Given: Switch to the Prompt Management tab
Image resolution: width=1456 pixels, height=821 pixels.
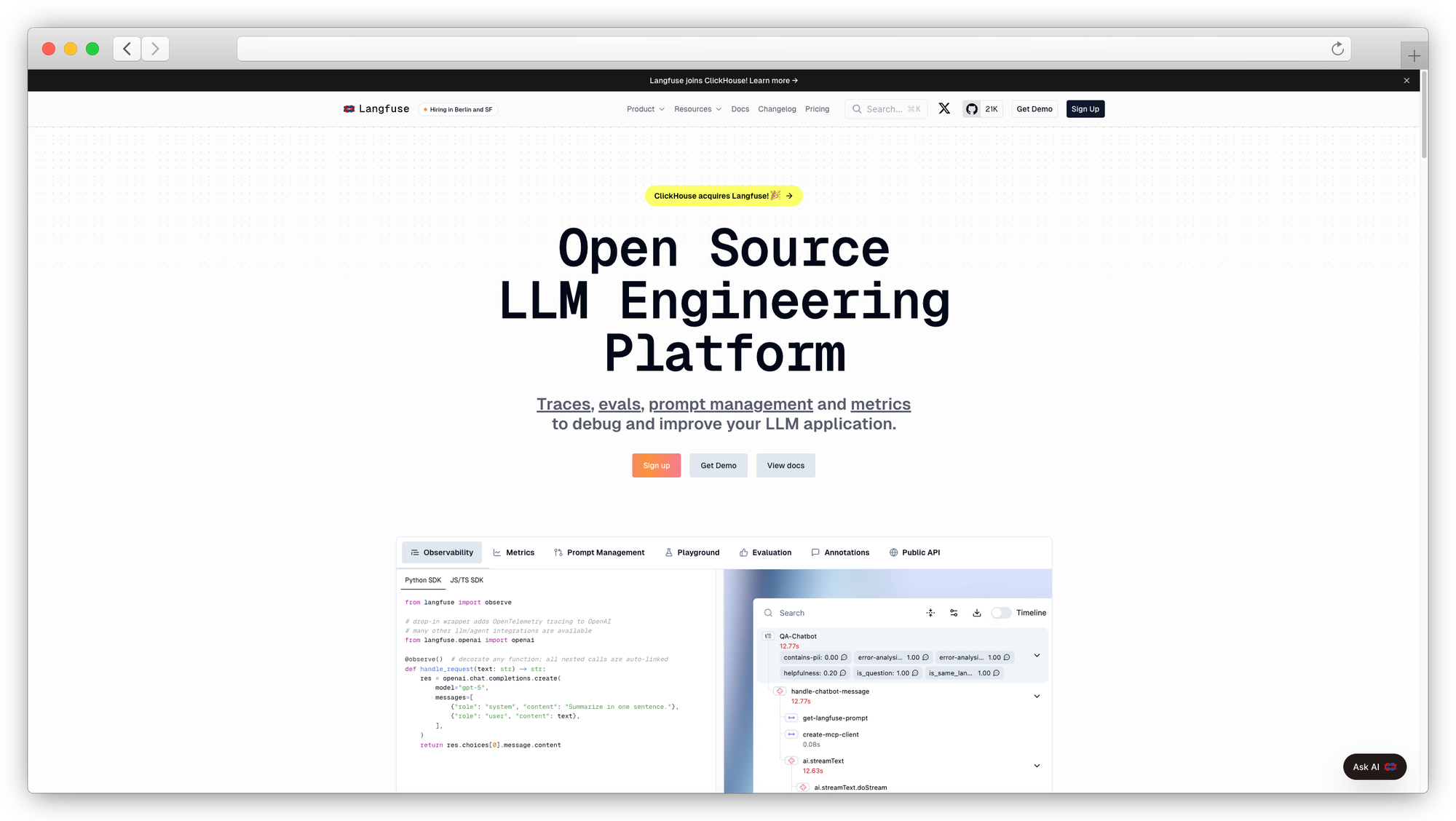Looking at the screenshot, I should [x=599, y=552].
